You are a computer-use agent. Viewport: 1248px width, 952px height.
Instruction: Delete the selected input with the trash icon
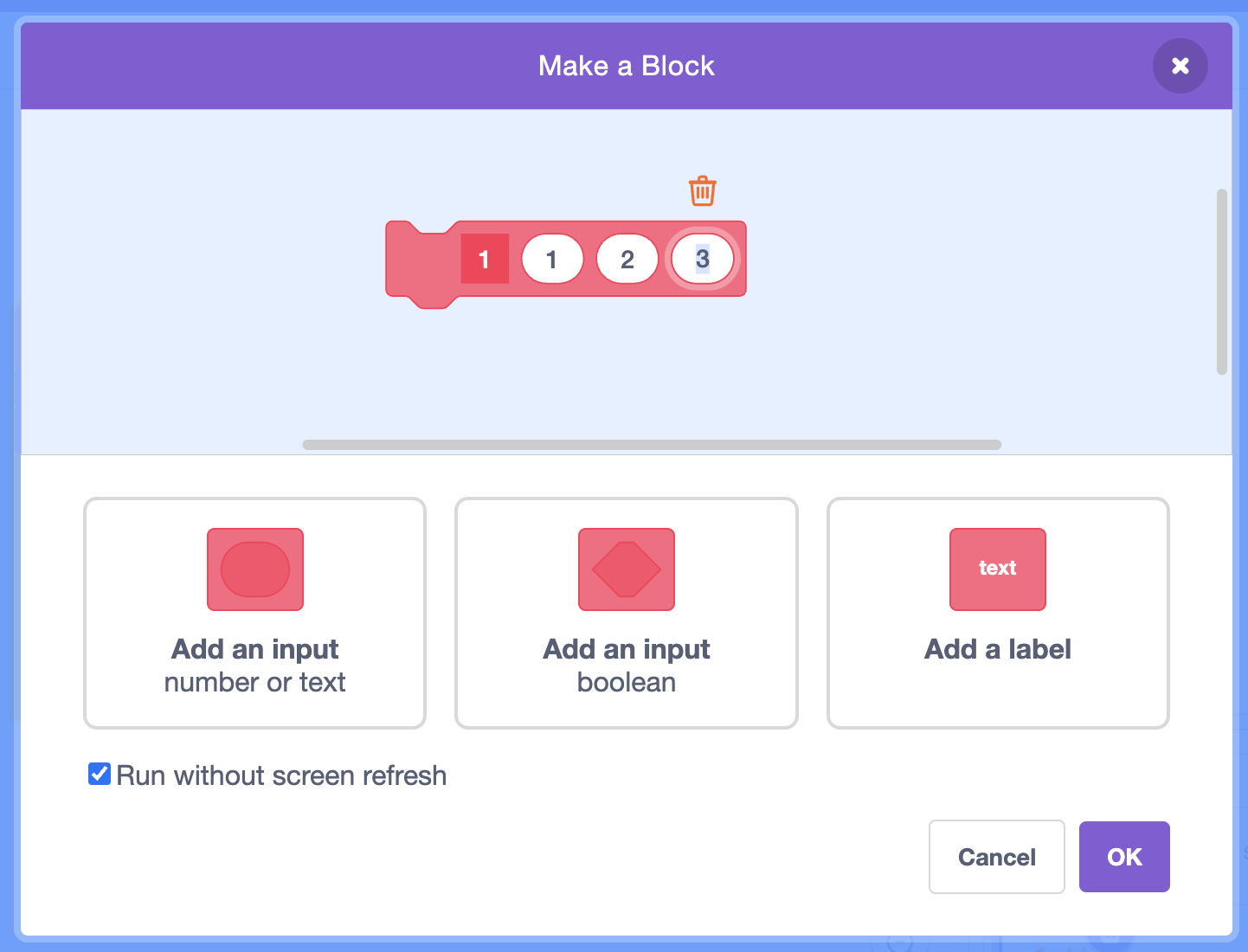click(702, 191)
